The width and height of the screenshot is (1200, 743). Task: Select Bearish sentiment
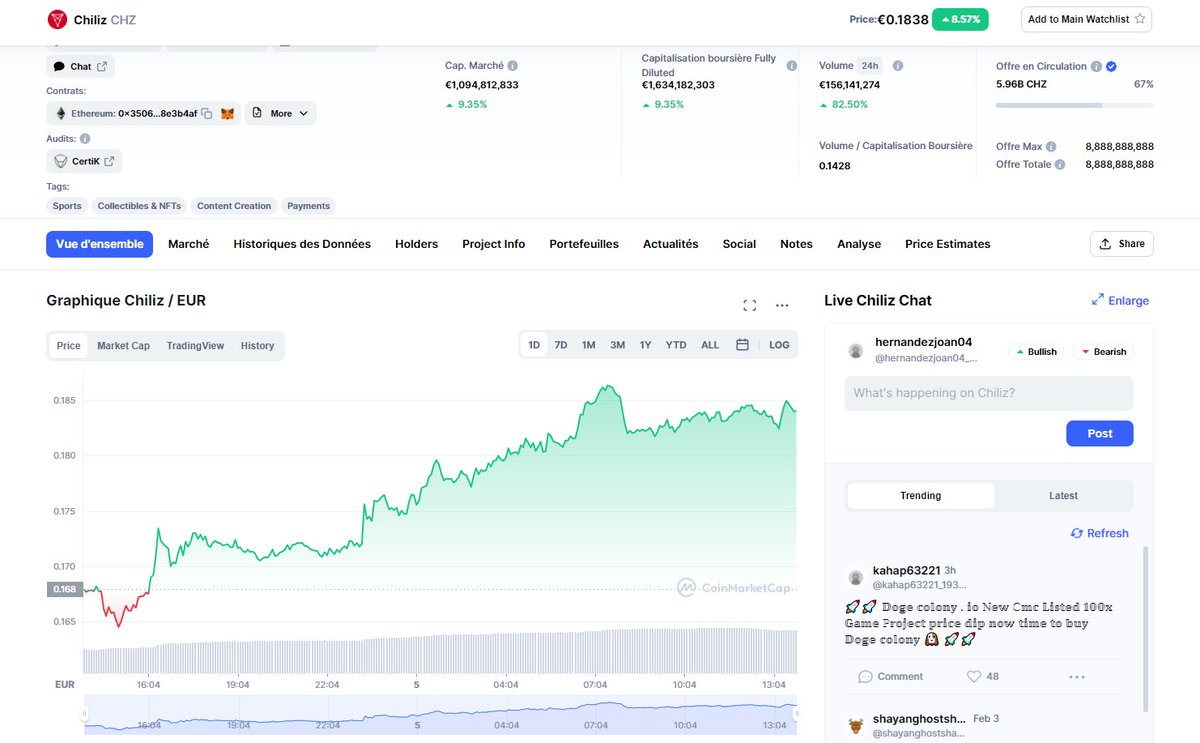(1103, 351)
